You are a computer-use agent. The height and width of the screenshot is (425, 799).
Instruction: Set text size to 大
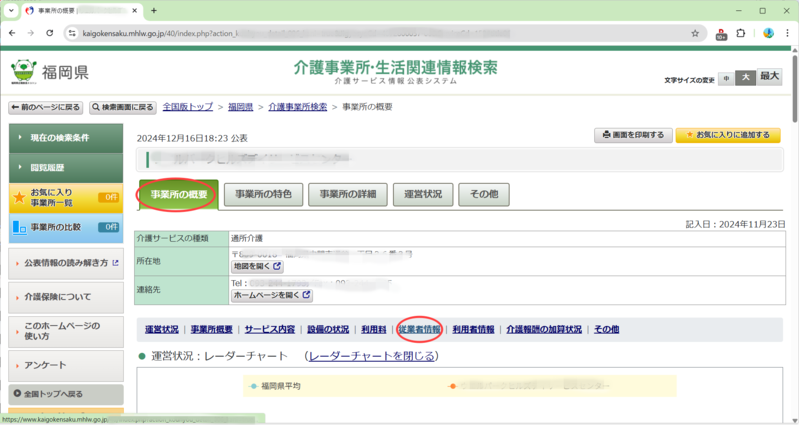point(745,77)
